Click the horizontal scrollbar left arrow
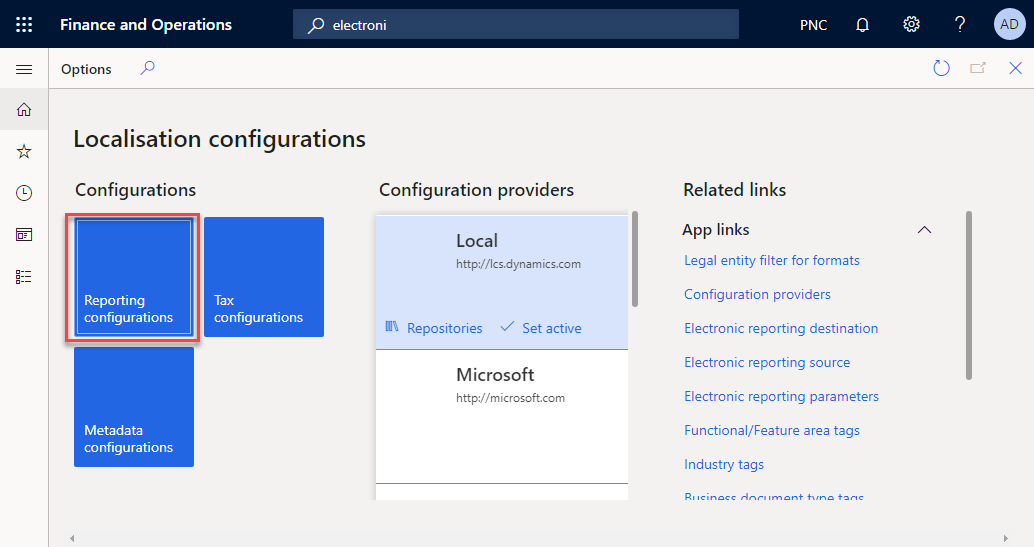The height and width of the screenshot is (547, 1034). [72, 538]
